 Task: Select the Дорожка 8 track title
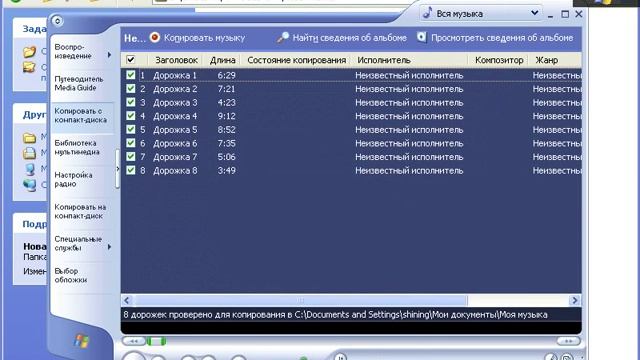(x=175, y=170)
